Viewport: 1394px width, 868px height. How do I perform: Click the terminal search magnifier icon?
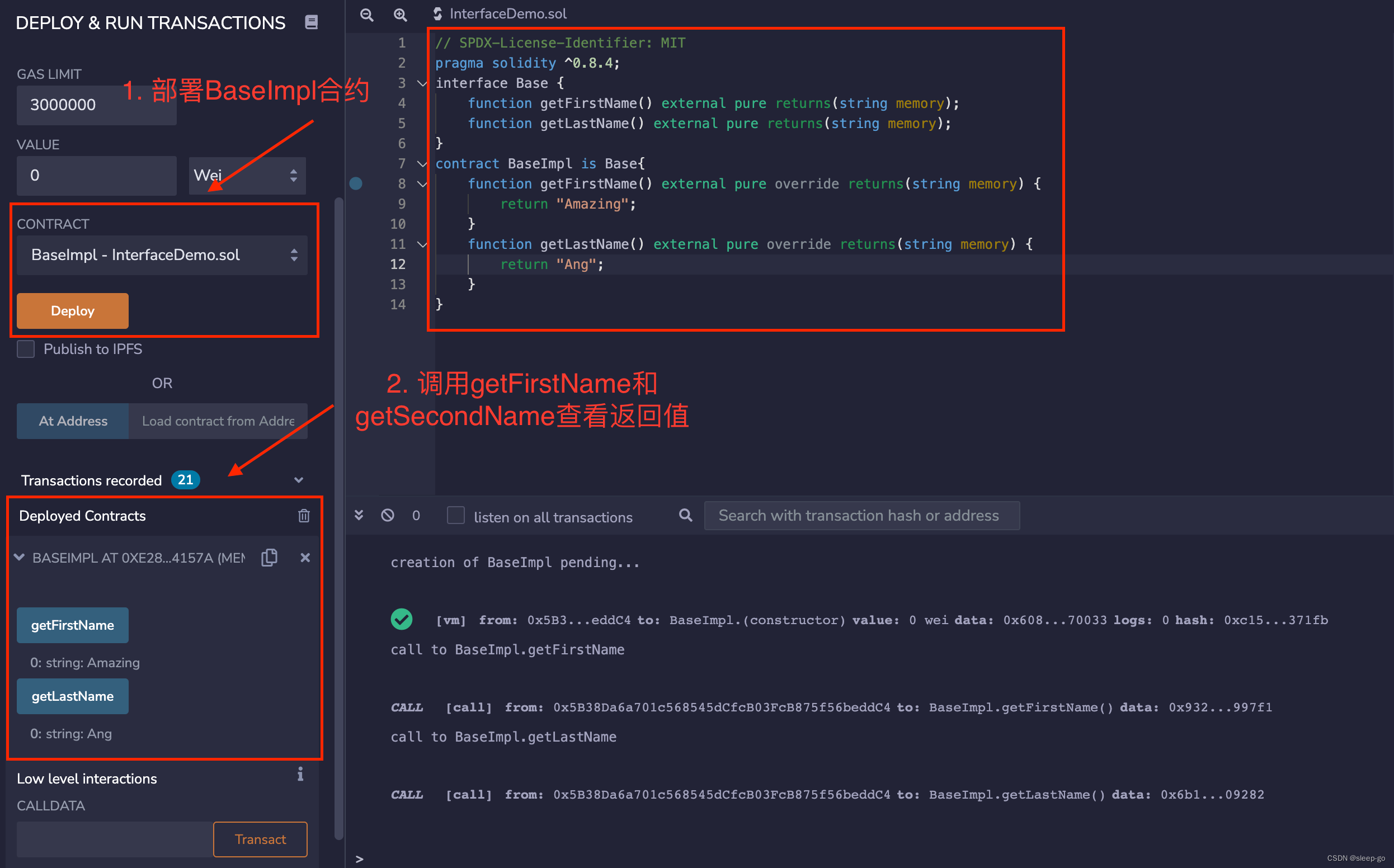pos(685,516)
